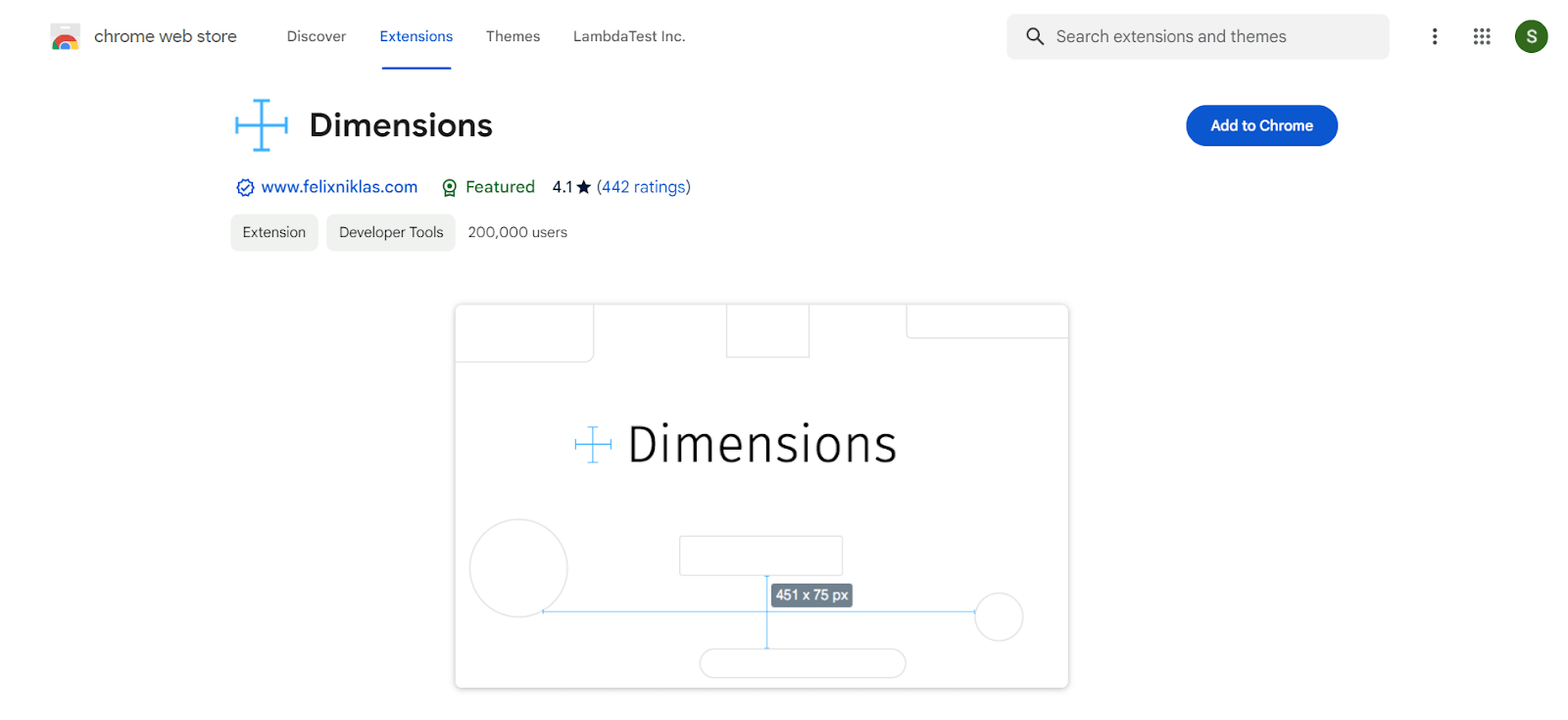Focus the Search extensions and themes field

[1198, 36]
